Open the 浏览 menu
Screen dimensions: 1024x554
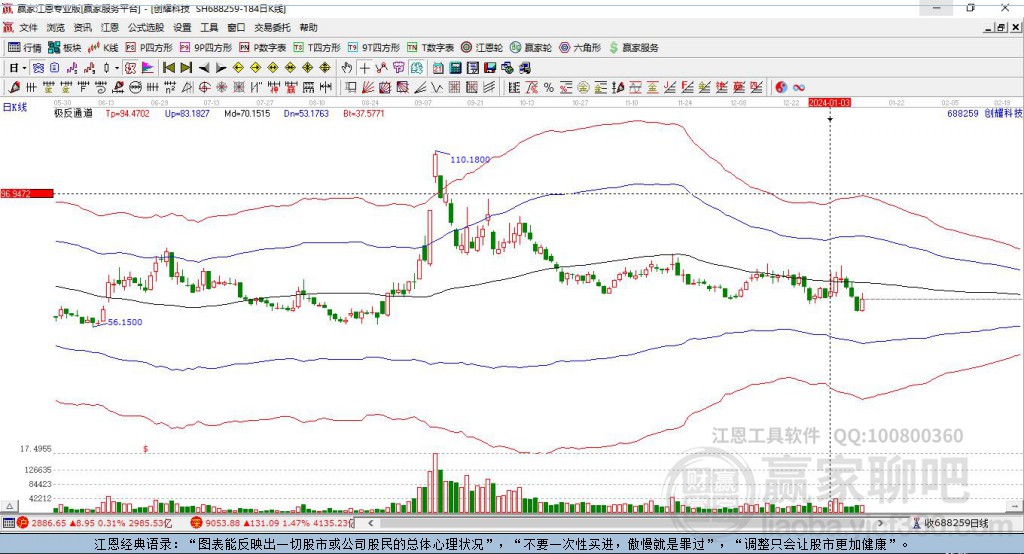pos(56,27)
